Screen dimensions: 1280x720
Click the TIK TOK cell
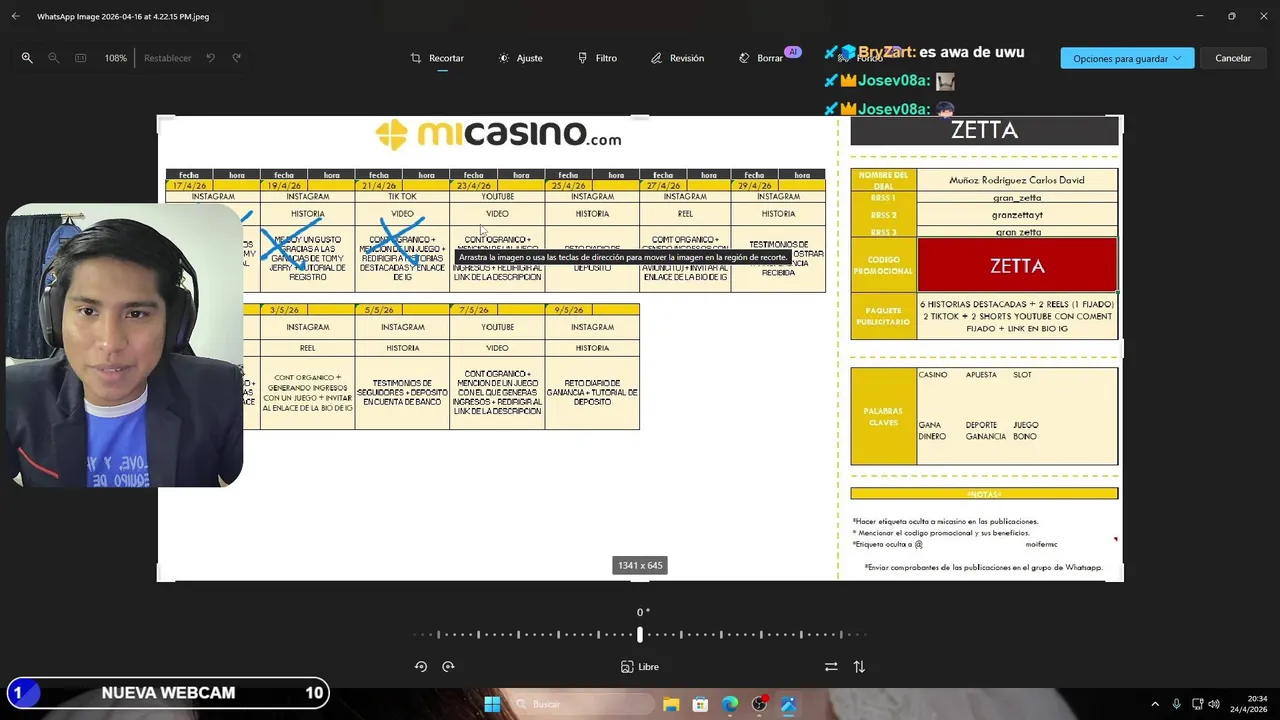402,197
